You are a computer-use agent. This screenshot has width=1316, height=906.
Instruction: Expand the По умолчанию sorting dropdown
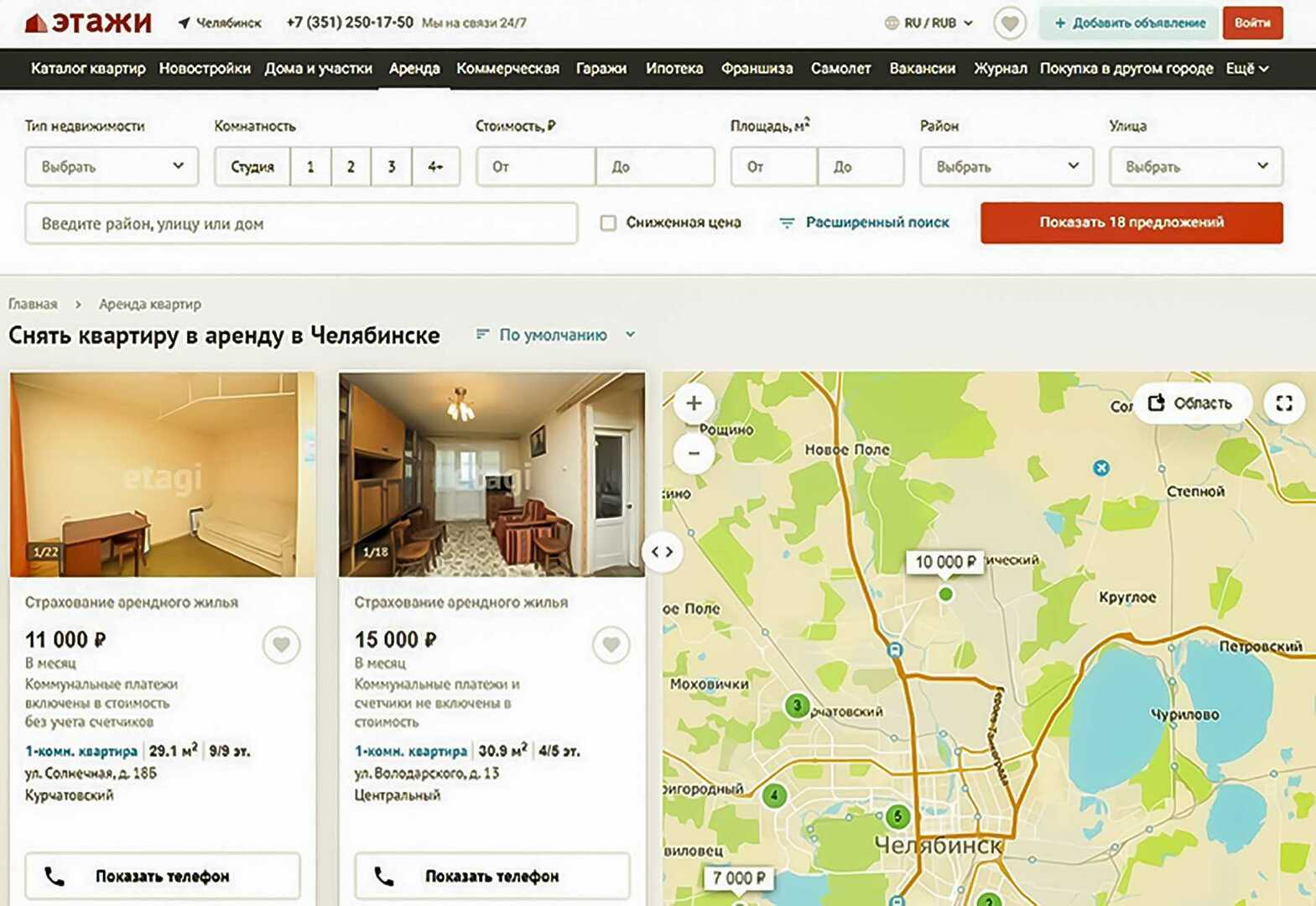tap(555, 335)
